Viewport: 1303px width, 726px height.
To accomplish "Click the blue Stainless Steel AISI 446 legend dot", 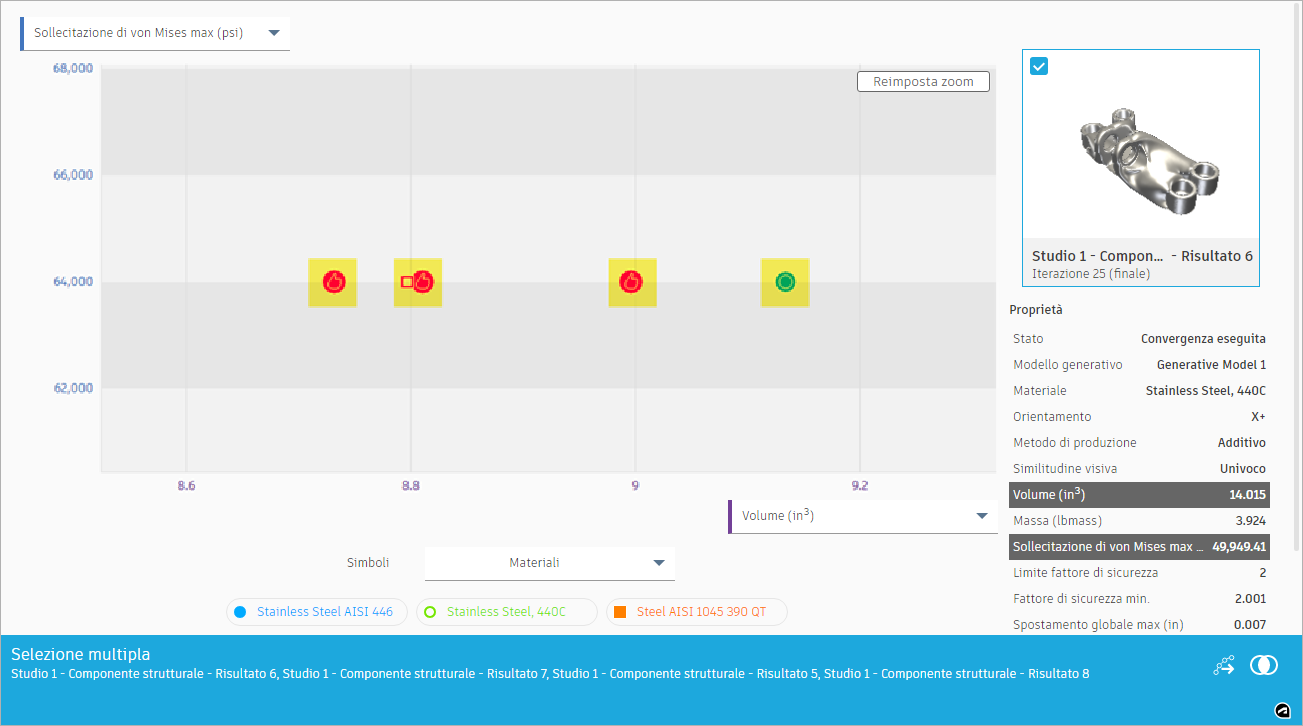I will pyautogui.click(x=240, y=611).
